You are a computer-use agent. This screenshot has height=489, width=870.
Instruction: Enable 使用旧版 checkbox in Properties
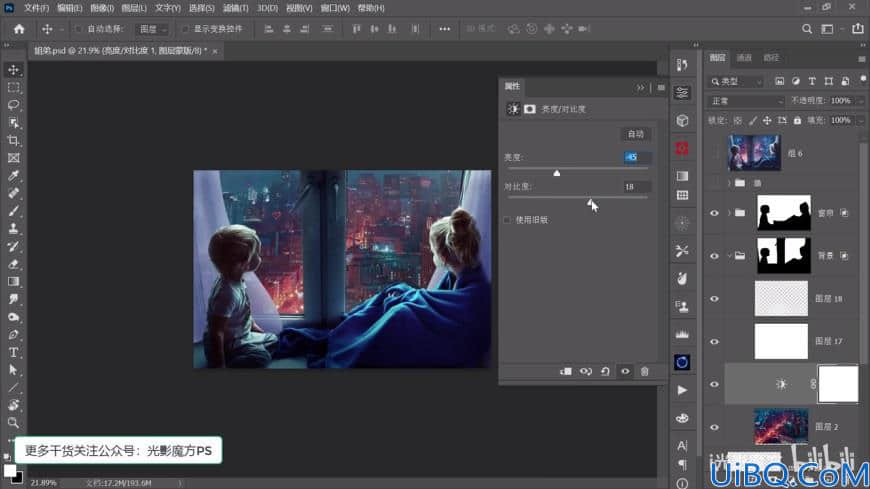(507, 220)
